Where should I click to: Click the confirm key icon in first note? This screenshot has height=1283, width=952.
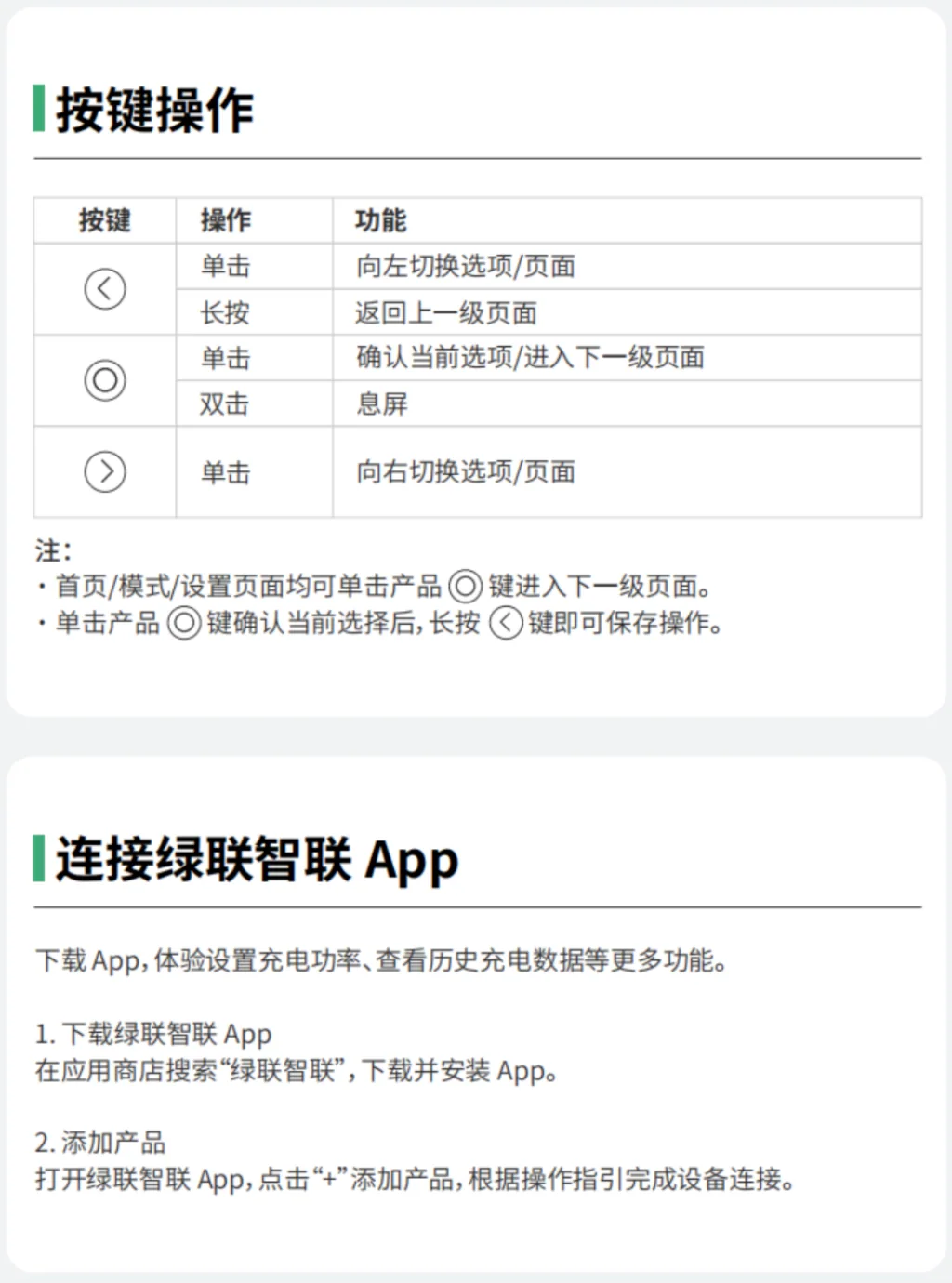click(x=465, y=587)
